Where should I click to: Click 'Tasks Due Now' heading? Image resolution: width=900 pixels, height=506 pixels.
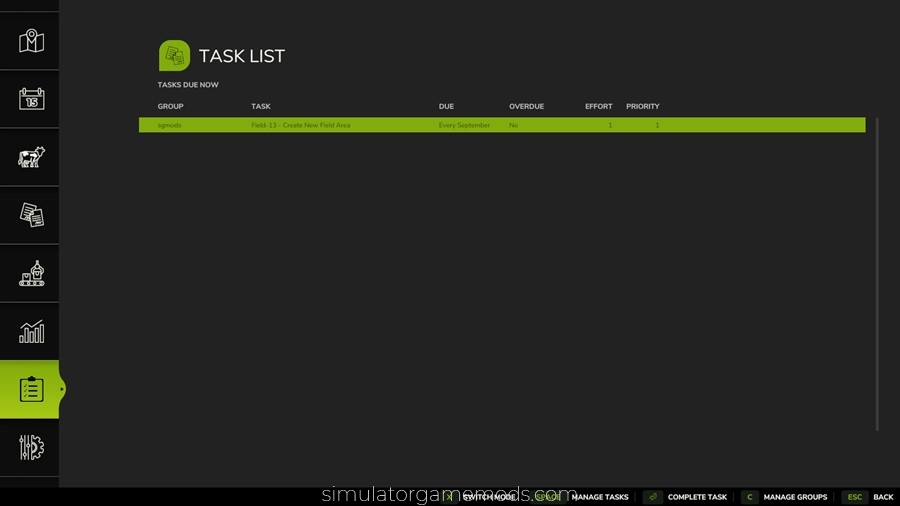pyautogui.click(x=188, y=84)
